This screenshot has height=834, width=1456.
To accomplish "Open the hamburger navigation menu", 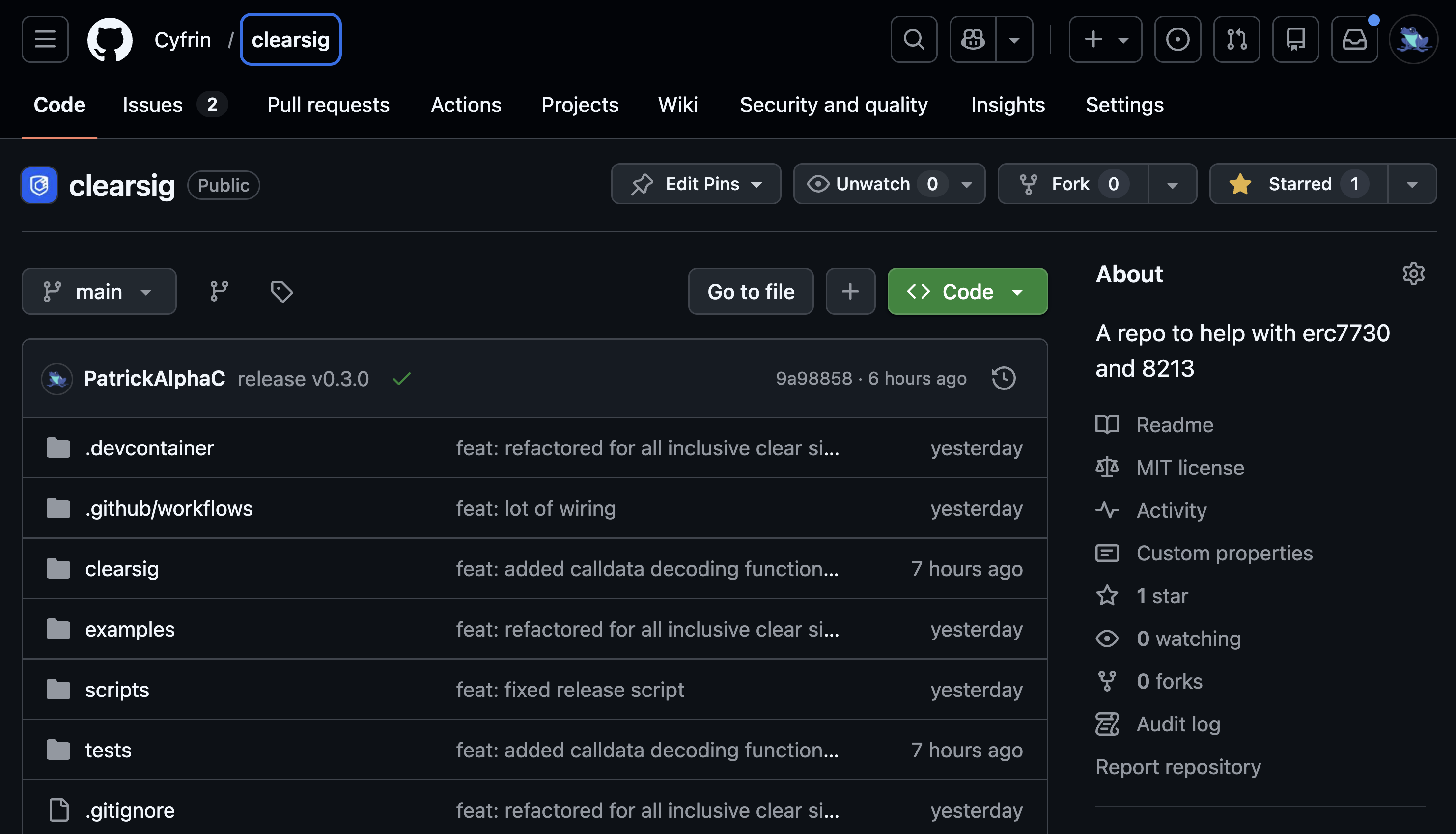I will tap(45, 39).
